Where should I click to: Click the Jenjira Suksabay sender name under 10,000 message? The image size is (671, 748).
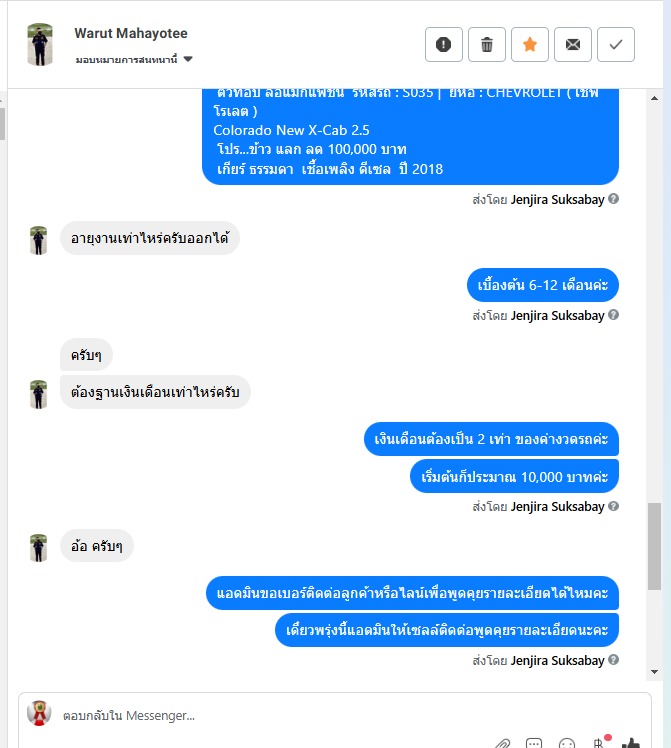point(557,507)
